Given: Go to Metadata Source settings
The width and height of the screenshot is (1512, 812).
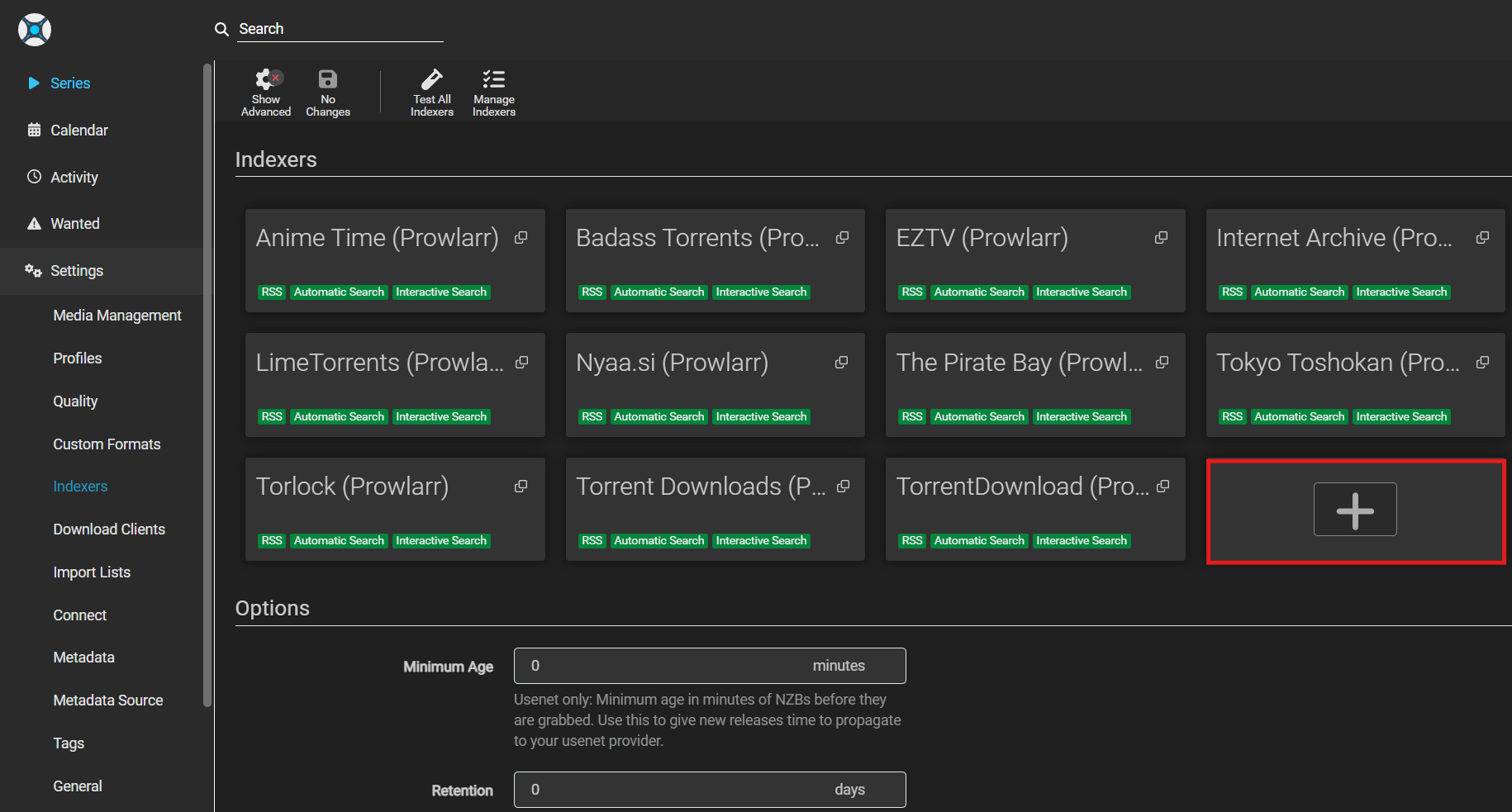Looking at the screenshot, I should (108, 700).
